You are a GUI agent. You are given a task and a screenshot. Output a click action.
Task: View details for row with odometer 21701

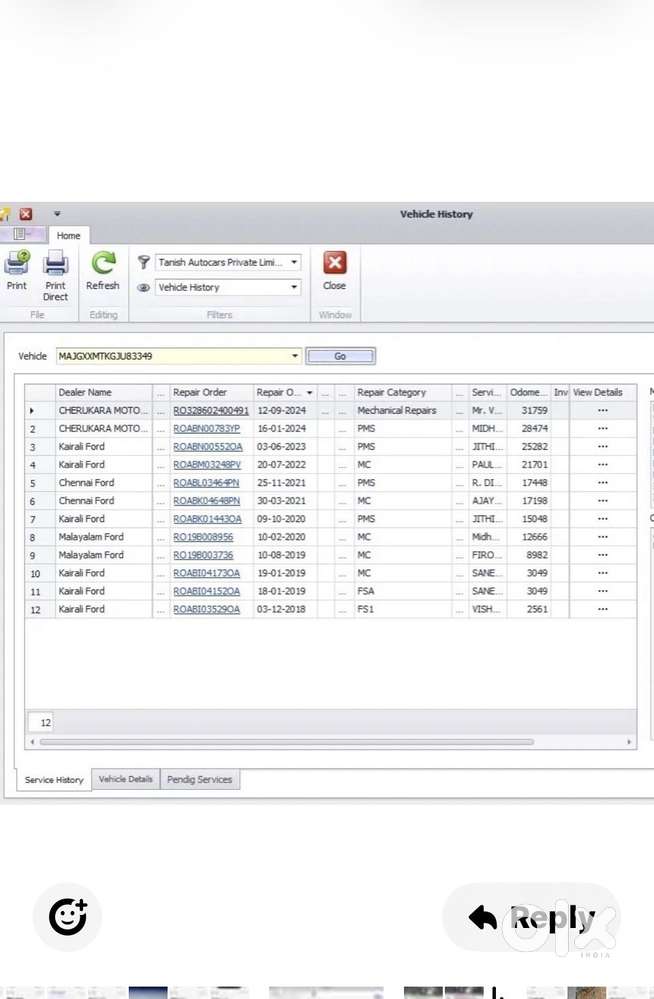point(602,464)
